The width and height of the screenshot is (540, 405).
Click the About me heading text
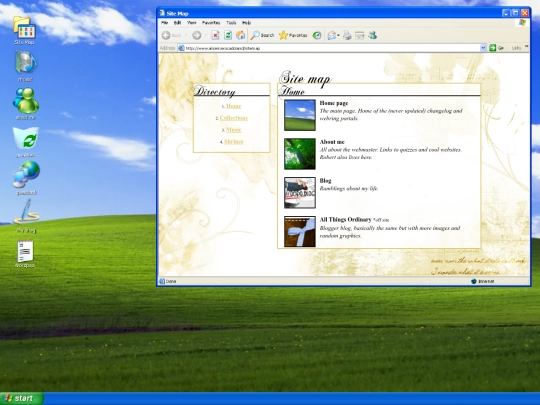pos(332,142)
